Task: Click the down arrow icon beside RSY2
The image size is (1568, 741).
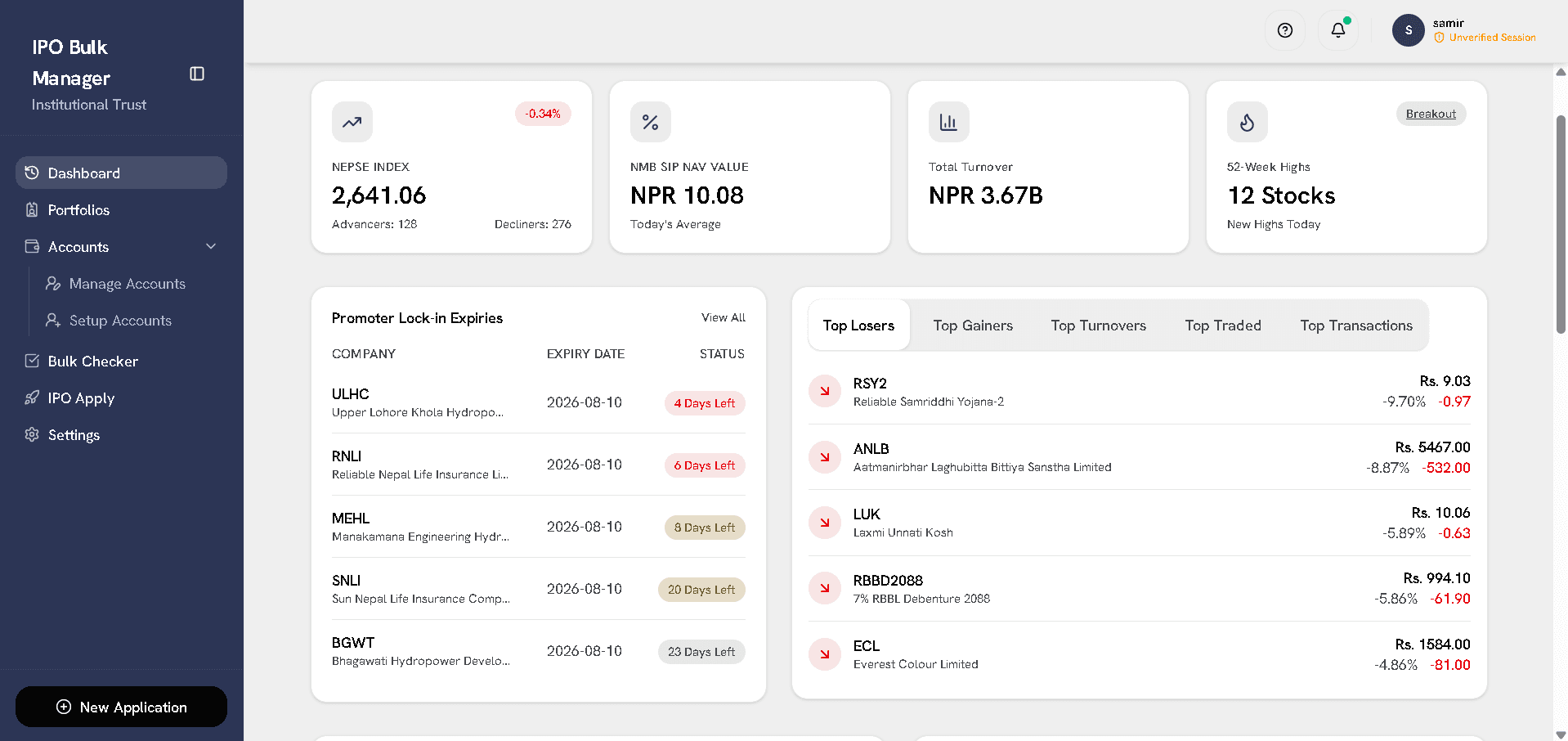Action: point(825,391)
